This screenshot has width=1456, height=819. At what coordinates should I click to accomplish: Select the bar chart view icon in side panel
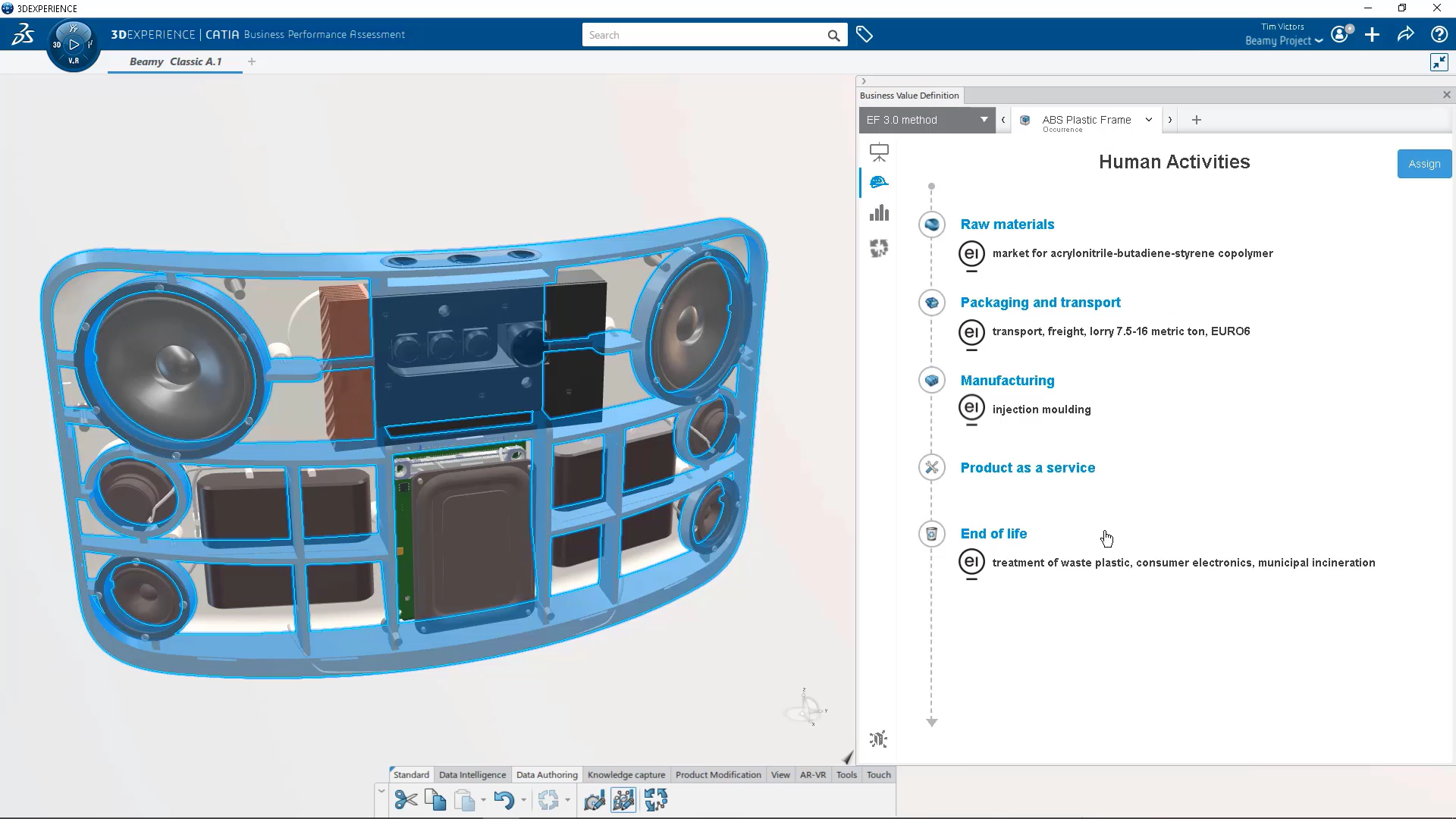[x=879, y=213]
